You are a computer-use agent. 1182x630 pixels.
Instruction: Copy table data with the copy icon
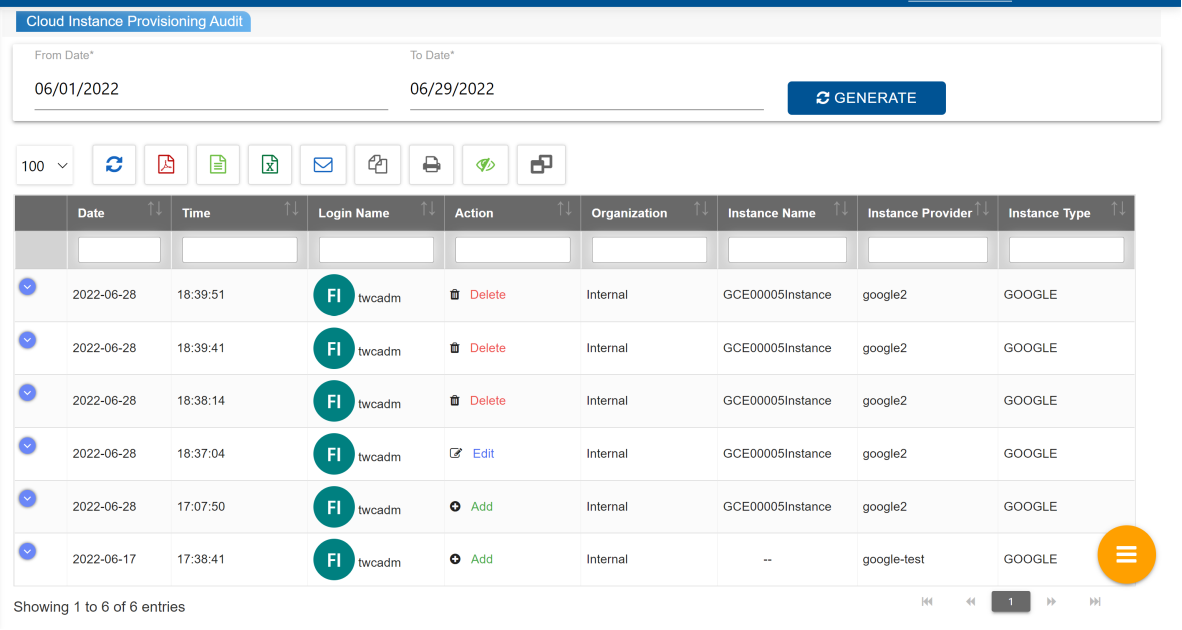(377, 165)
